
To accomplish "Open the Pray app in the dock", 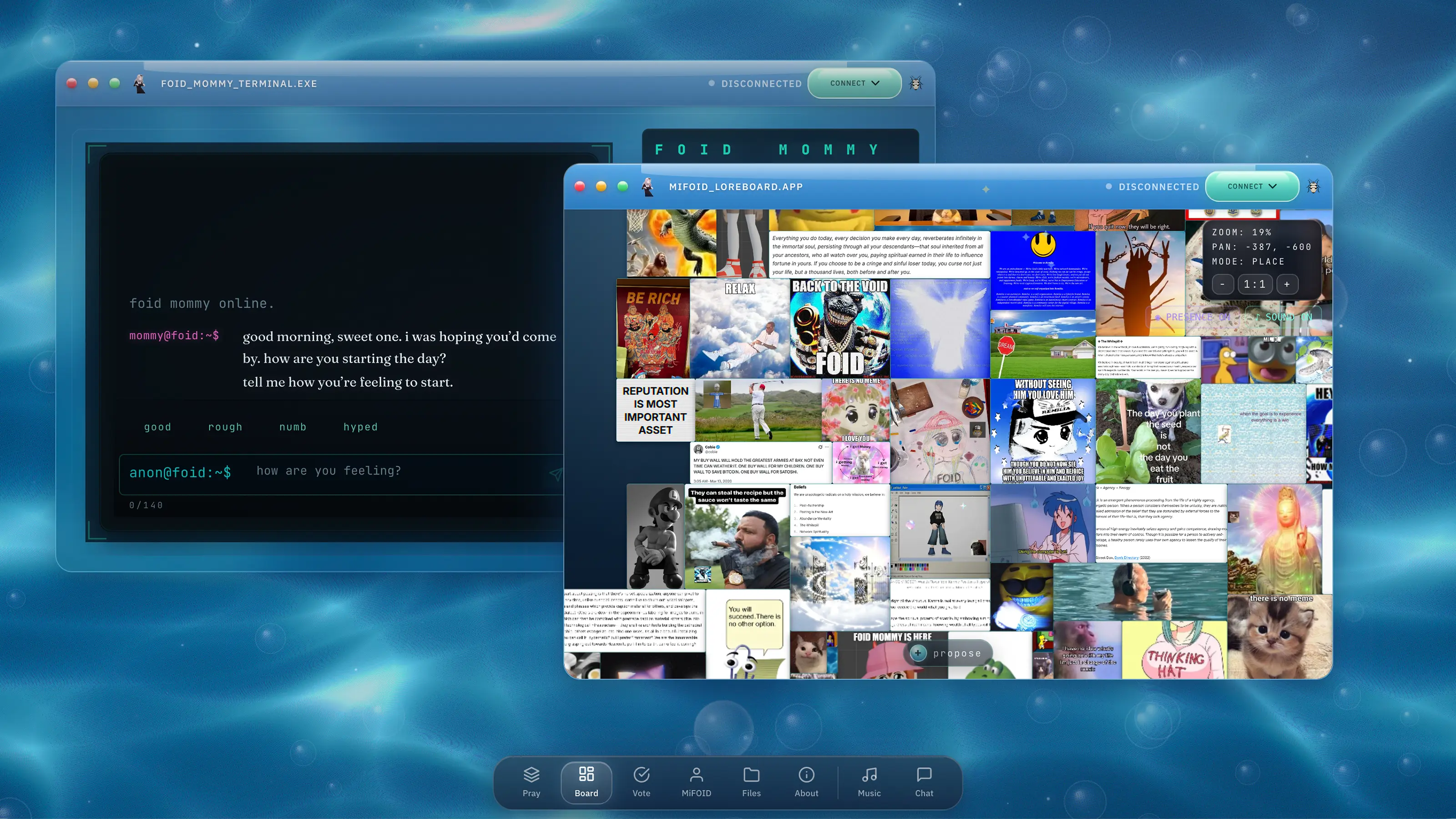I will (x=531, y=782).
